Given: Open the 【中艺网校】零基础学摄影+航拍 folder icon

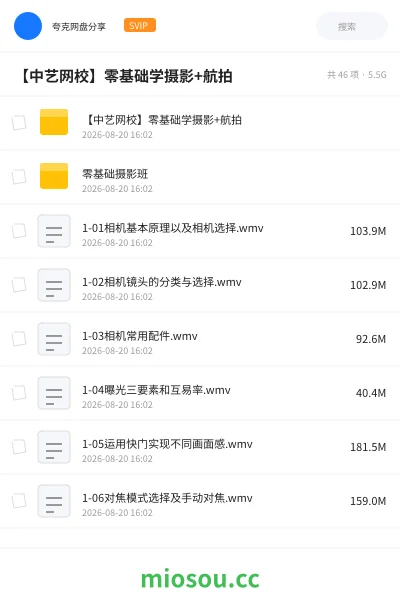Looking at the screenshot, I should click(54, 122).
